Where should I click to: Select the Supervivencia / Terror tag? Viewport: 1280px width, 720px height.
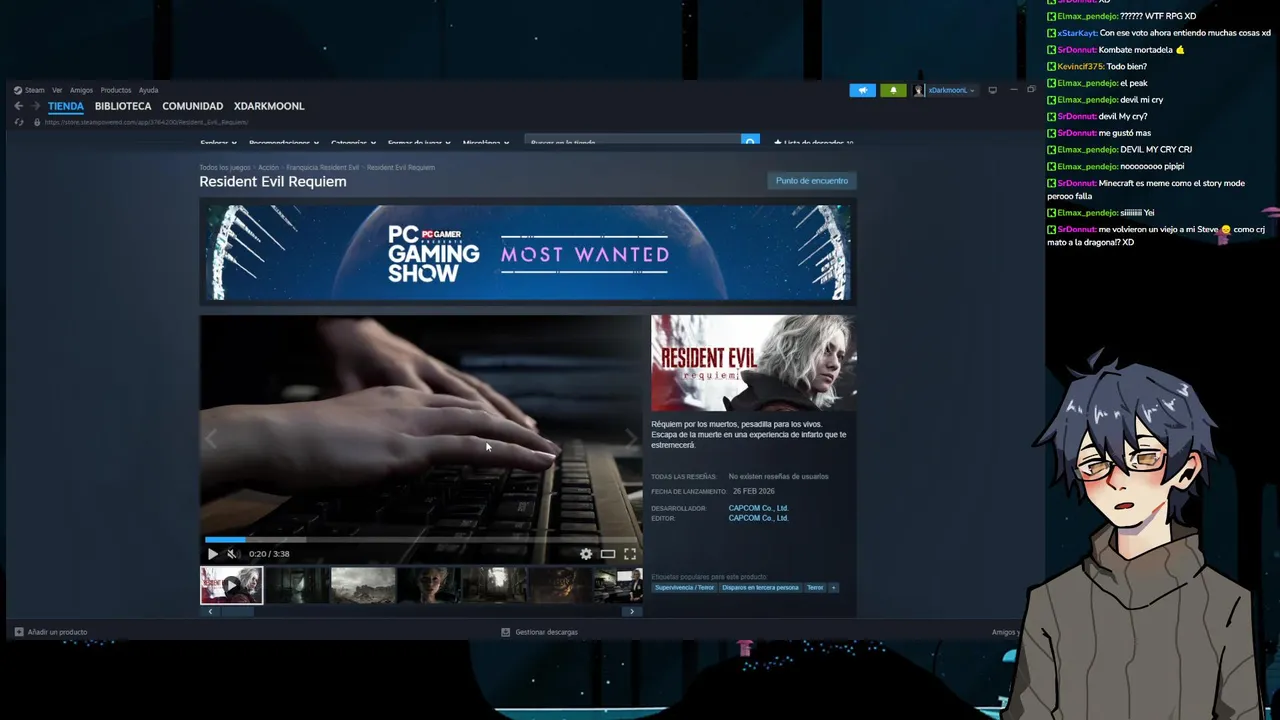[x=684, y=588]
